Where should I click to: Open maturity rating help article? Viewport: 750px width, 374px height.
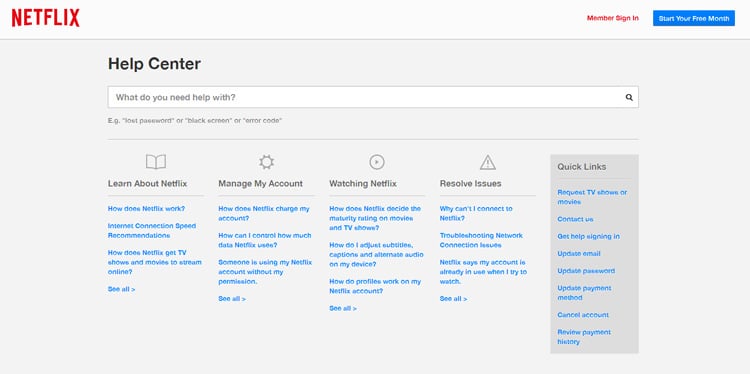[375, 218]
